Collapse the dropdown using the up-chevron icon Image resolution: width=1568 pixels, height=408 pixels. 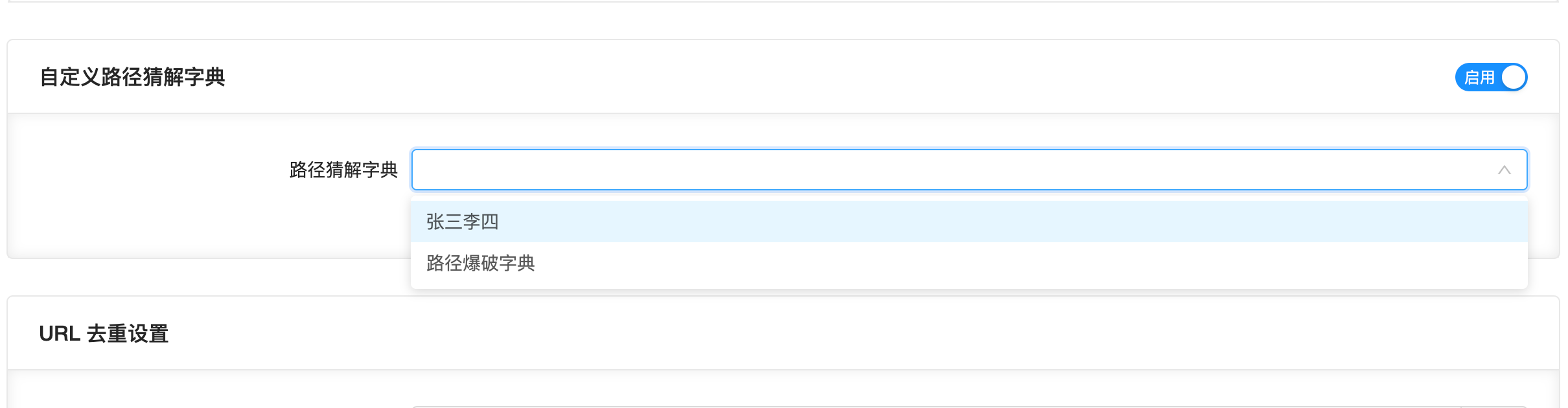[1504, 170]
